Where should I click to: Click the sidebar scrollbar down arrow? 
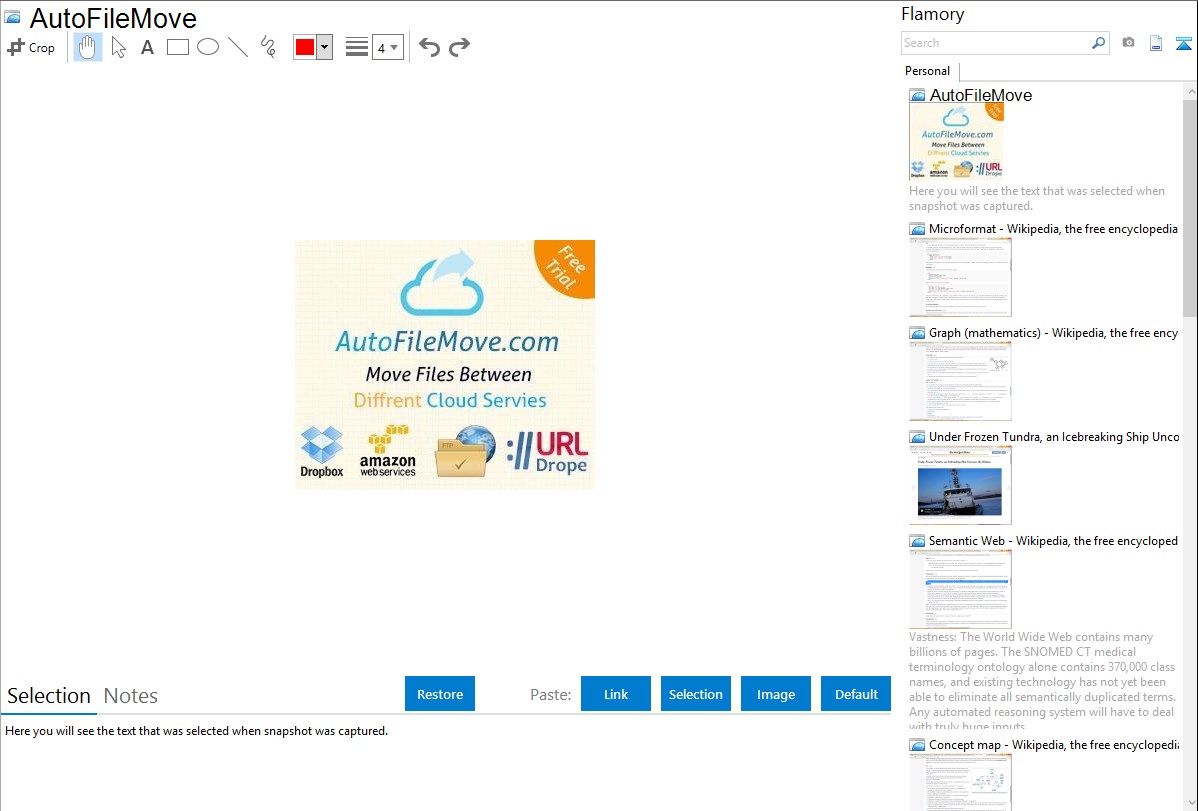coord(1190,803)
